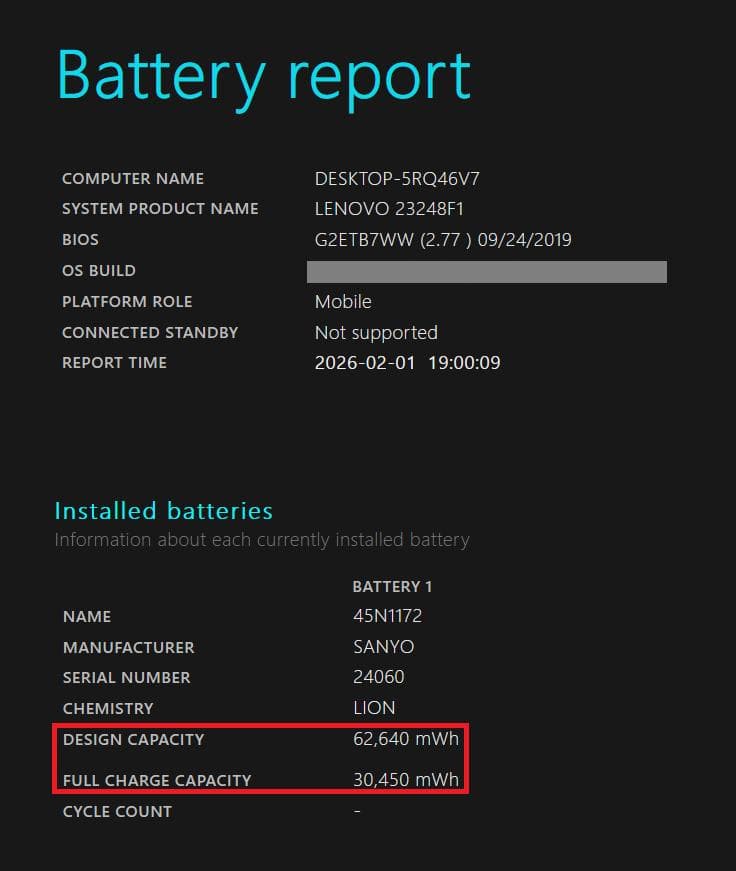Select the LION chemistry value
Screen dimensions: 736x871
[x=374, y=708]
